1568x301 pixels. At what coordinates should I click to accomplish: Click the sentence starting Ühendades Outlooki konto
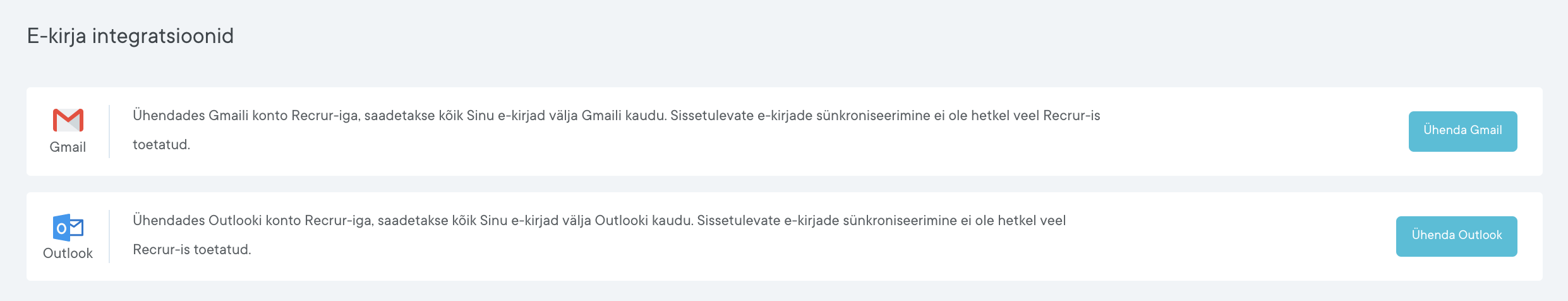(411, 221)
